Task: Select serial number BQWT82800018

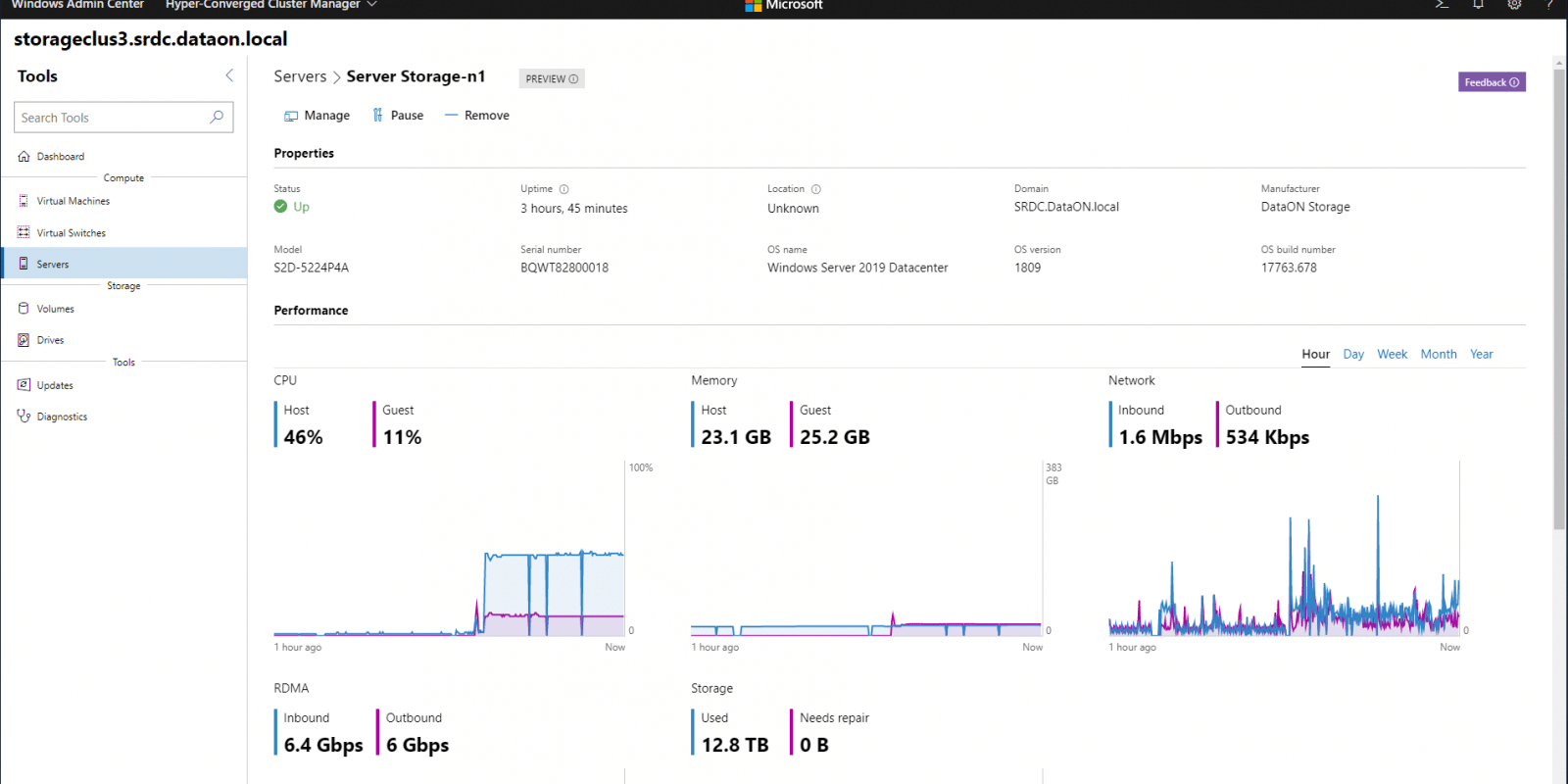Action: (564, 268)
